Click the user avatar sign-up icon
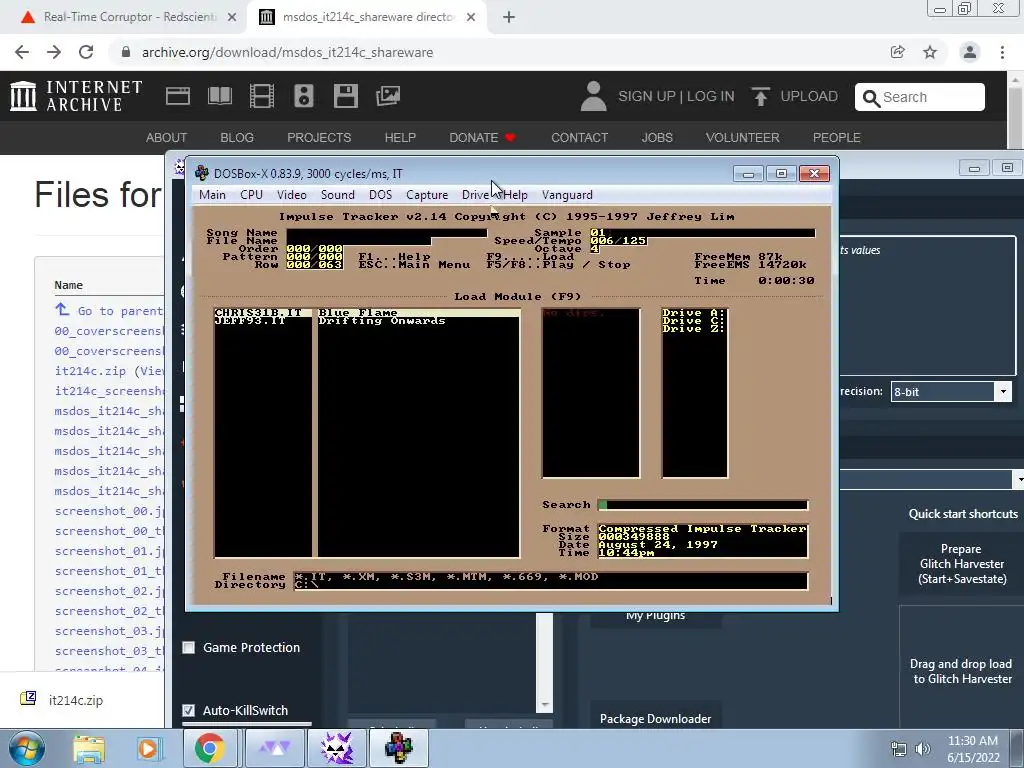This screenshot has width=1024, height=768. (593, 96)
